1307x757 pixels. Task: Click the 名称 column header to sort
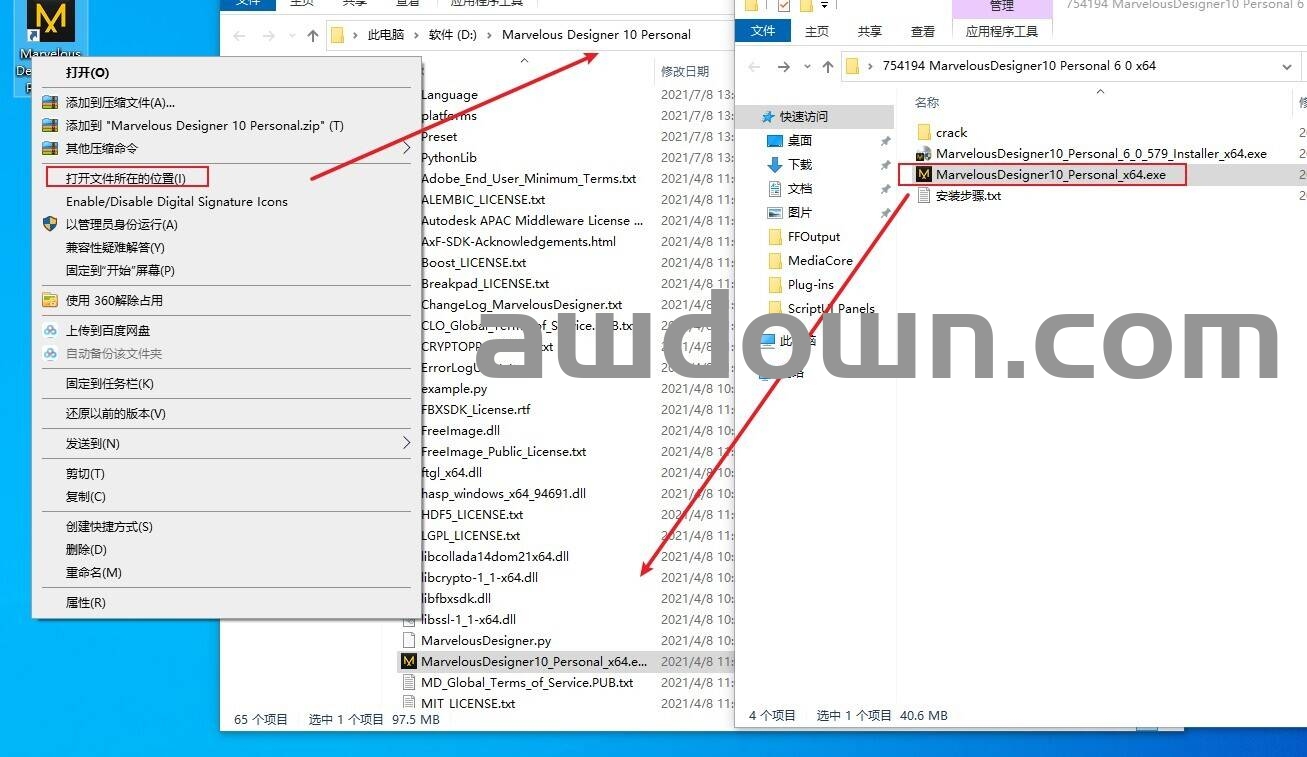click(x=927, y=103)
